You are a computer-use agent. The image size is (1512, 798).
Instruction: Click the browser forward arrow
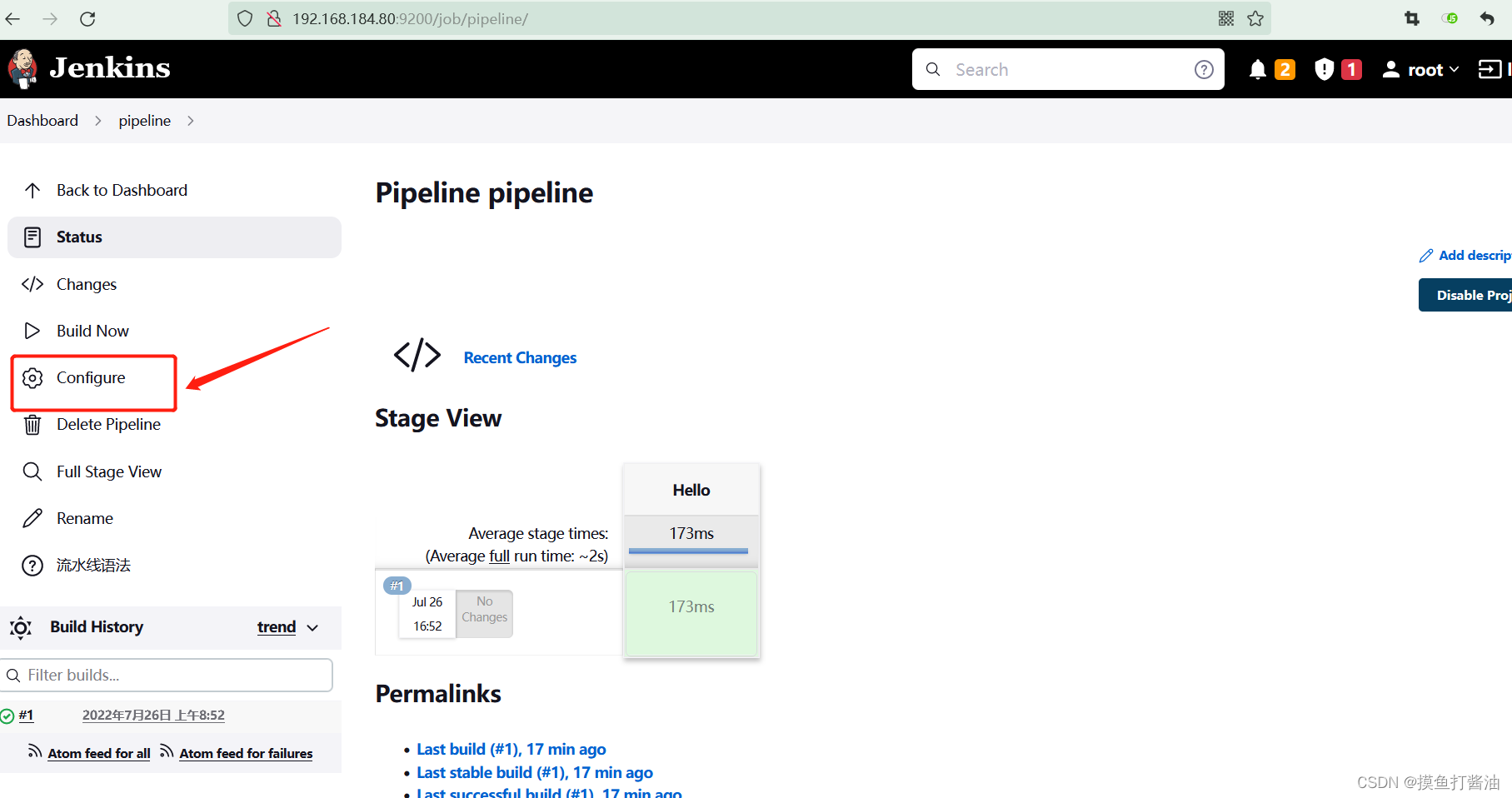(50, 18)
